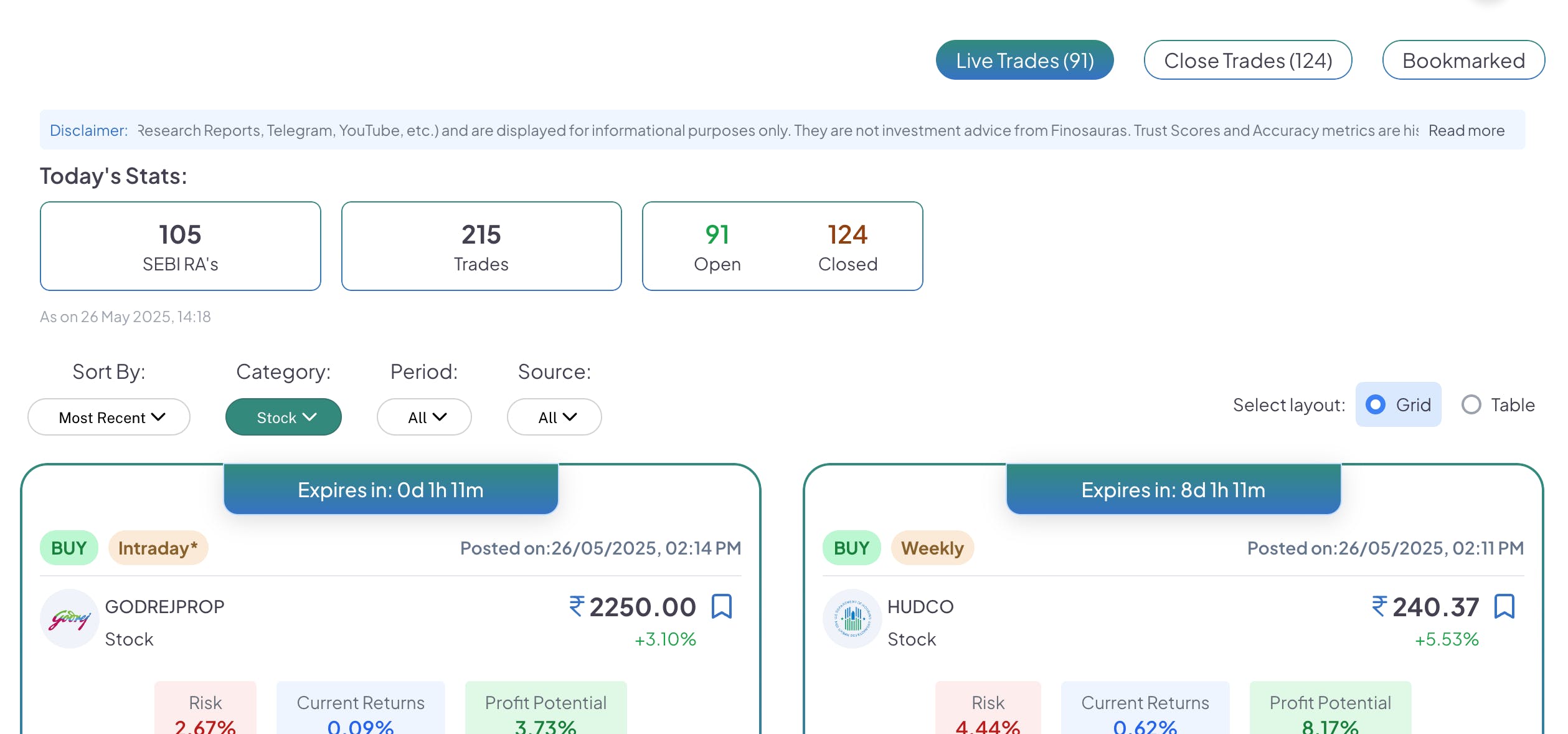
Task: Click the 215 Trades stat card
Action: point(481,246)
